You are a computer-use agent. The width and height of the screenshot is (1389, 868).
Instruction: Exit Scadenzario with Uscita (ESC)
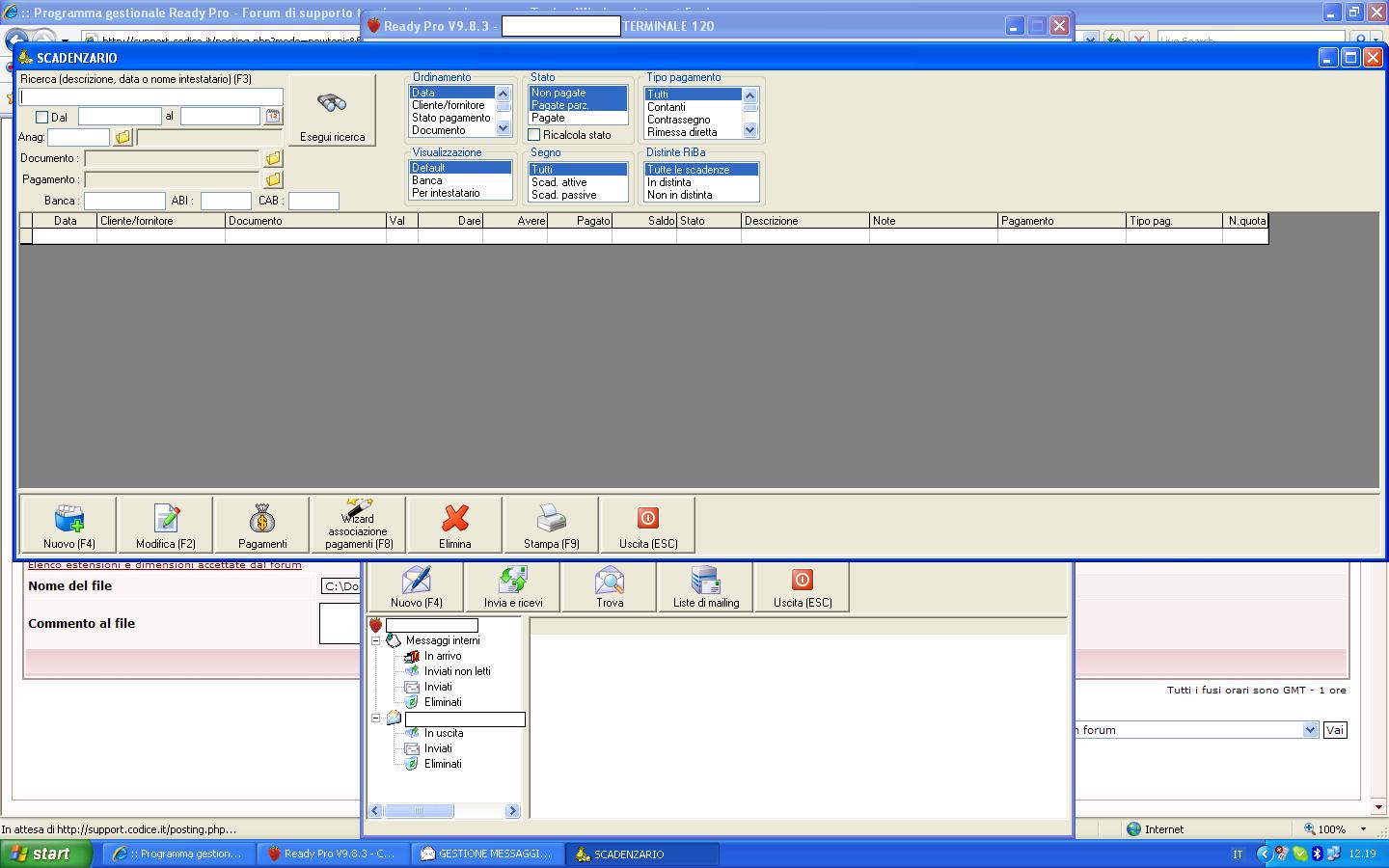(647, 525)
